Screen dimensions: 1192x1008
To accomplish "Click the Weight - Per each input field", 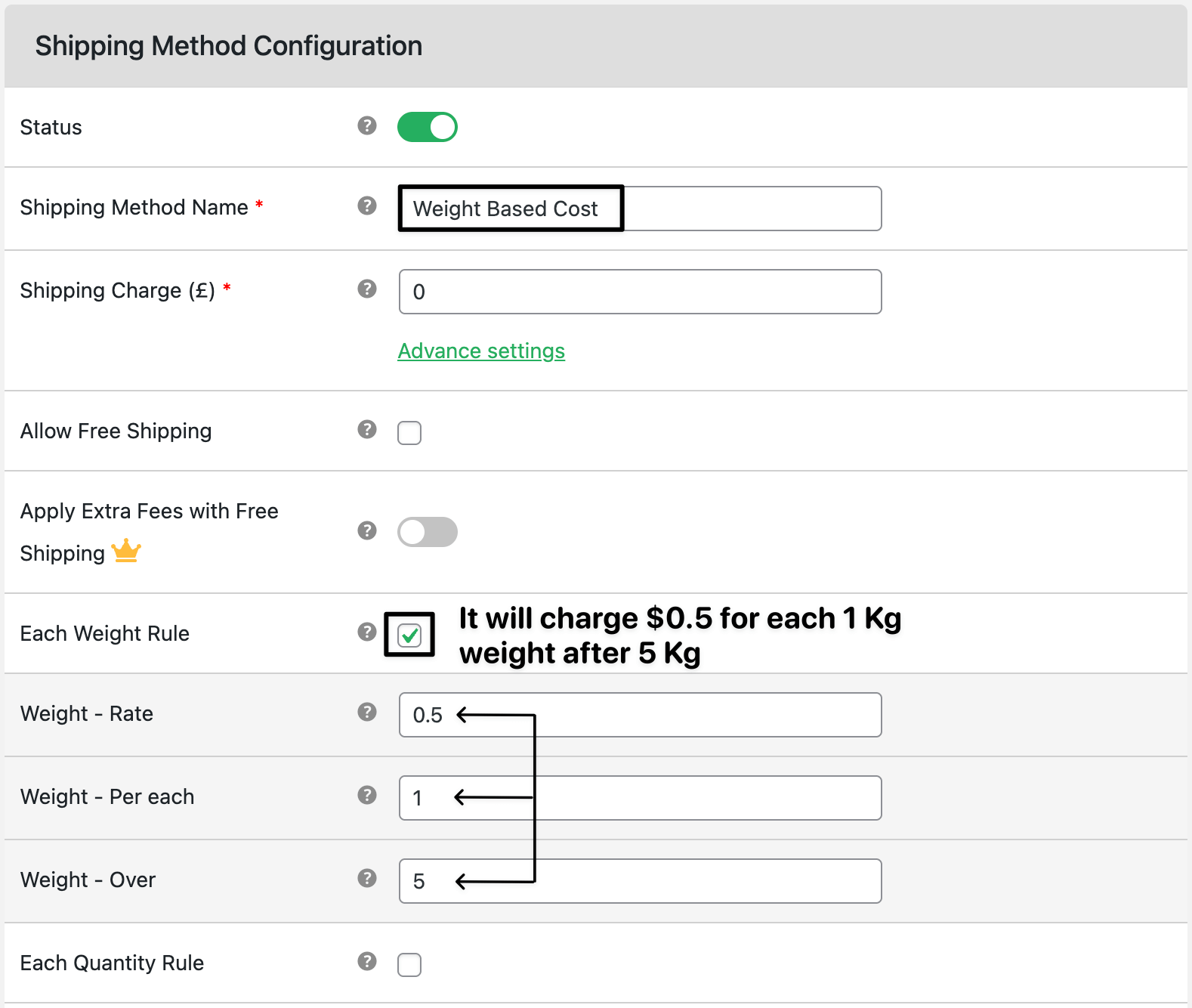I will 640,798.
